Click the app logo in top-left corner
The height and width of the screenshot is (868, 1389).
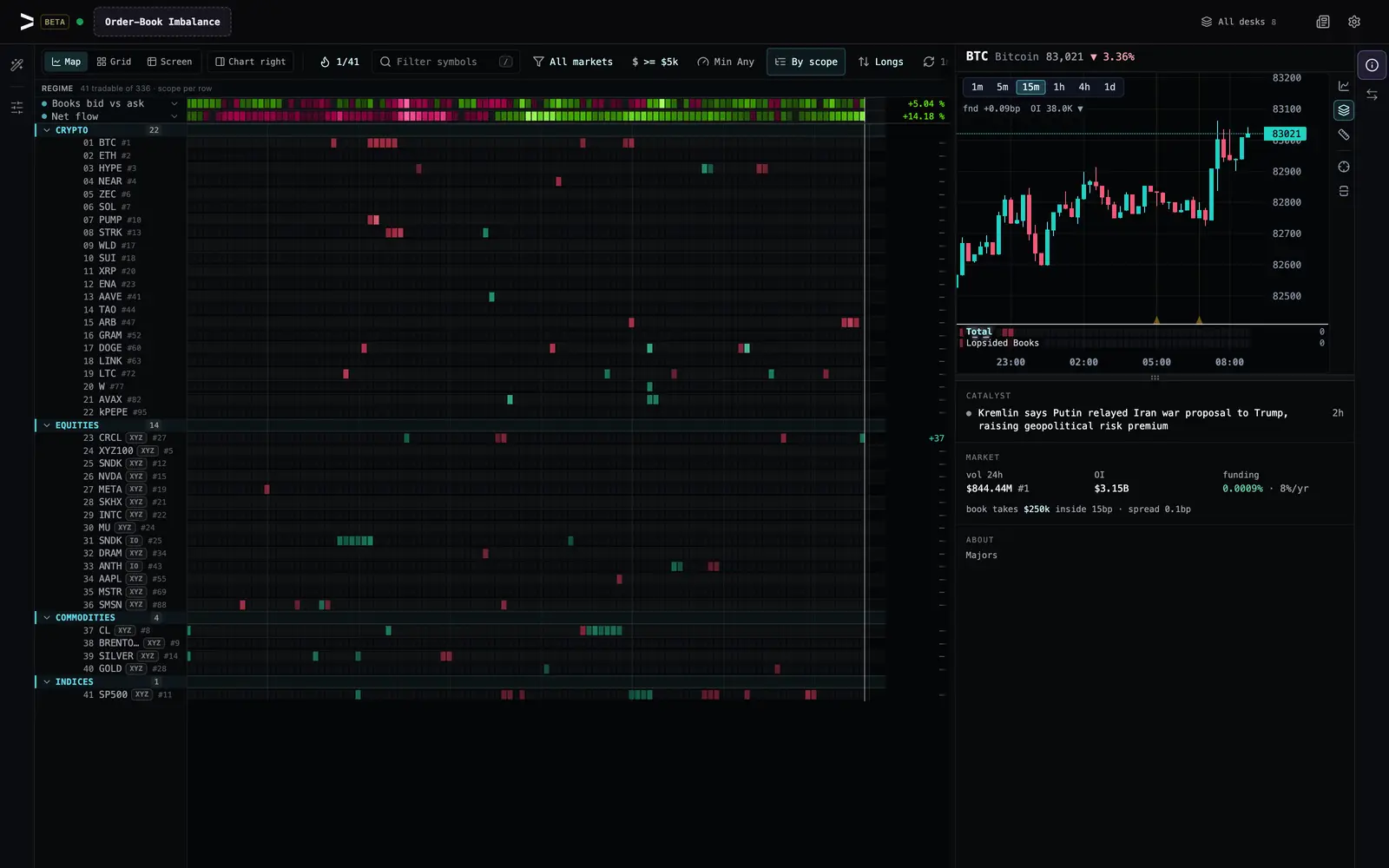[x=27, y=22]
